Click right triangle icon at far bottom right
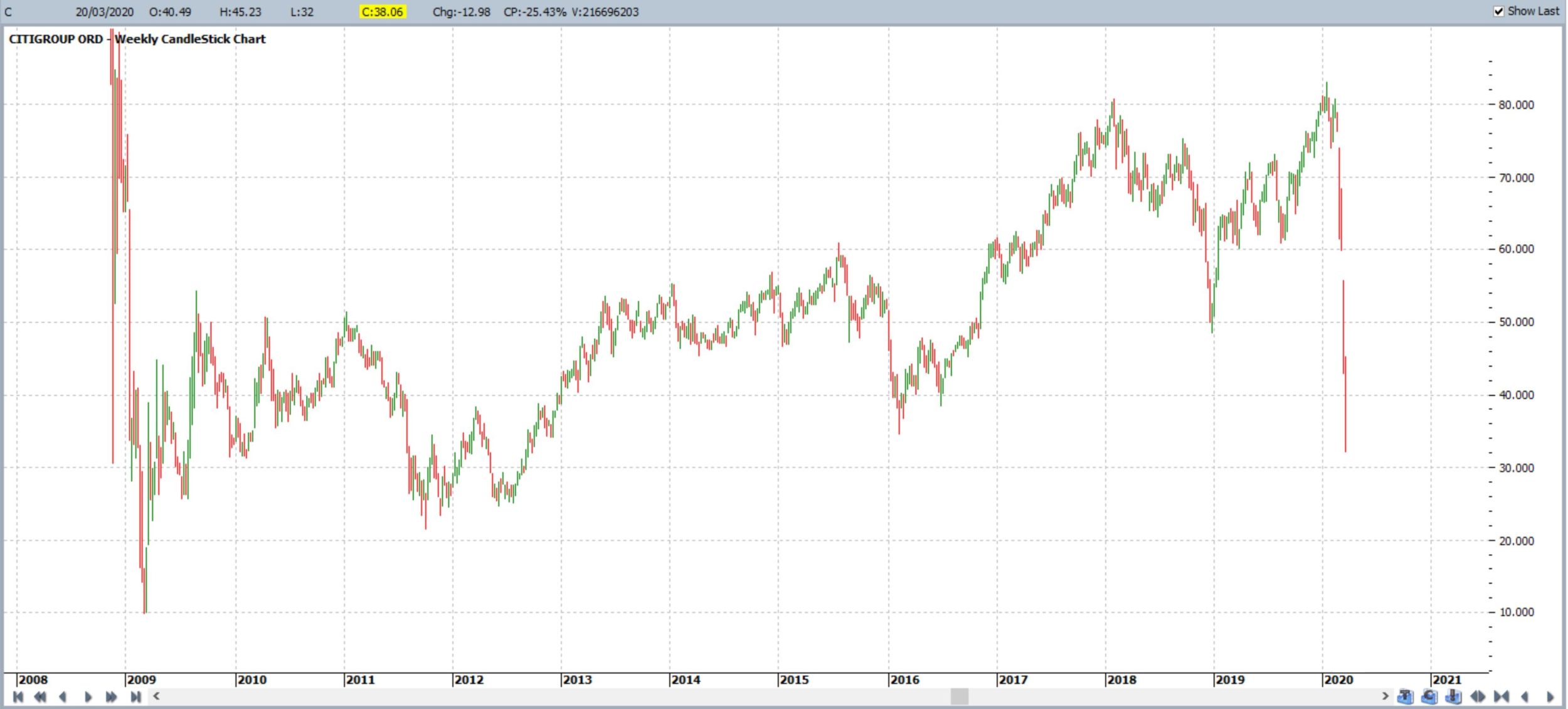The width and height of the screenshot is (1568, 709). point(1550,696)
